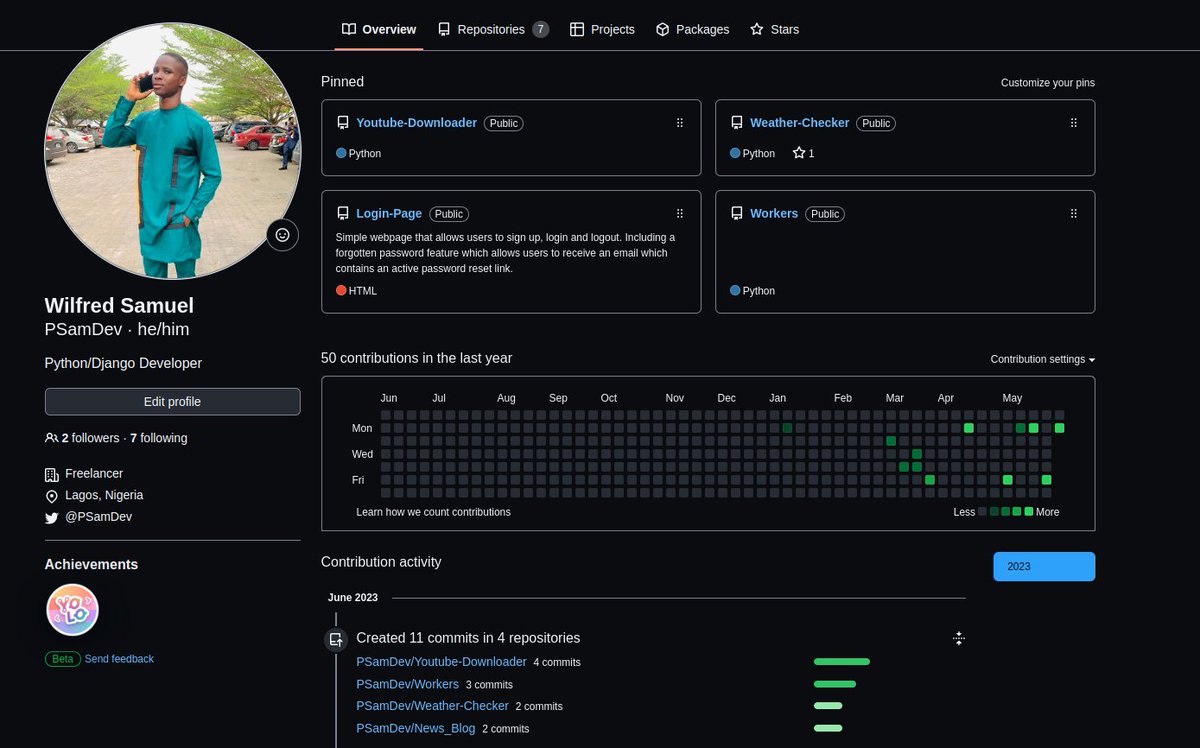Open the YOLO achievement badge
Image resolution: width=1200 pixels, height=748 pixels.
pyautogui.click(x=72, y=609)
